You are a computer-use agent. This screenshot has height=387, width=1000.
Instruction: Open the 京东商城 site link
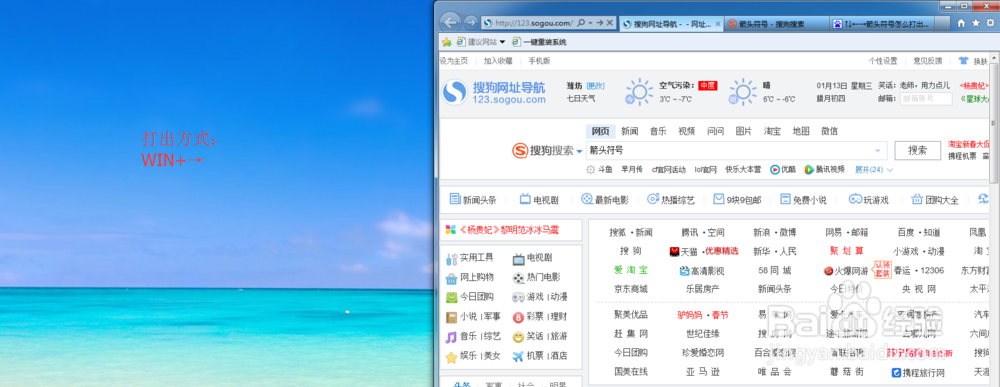[x=631, y=289]
